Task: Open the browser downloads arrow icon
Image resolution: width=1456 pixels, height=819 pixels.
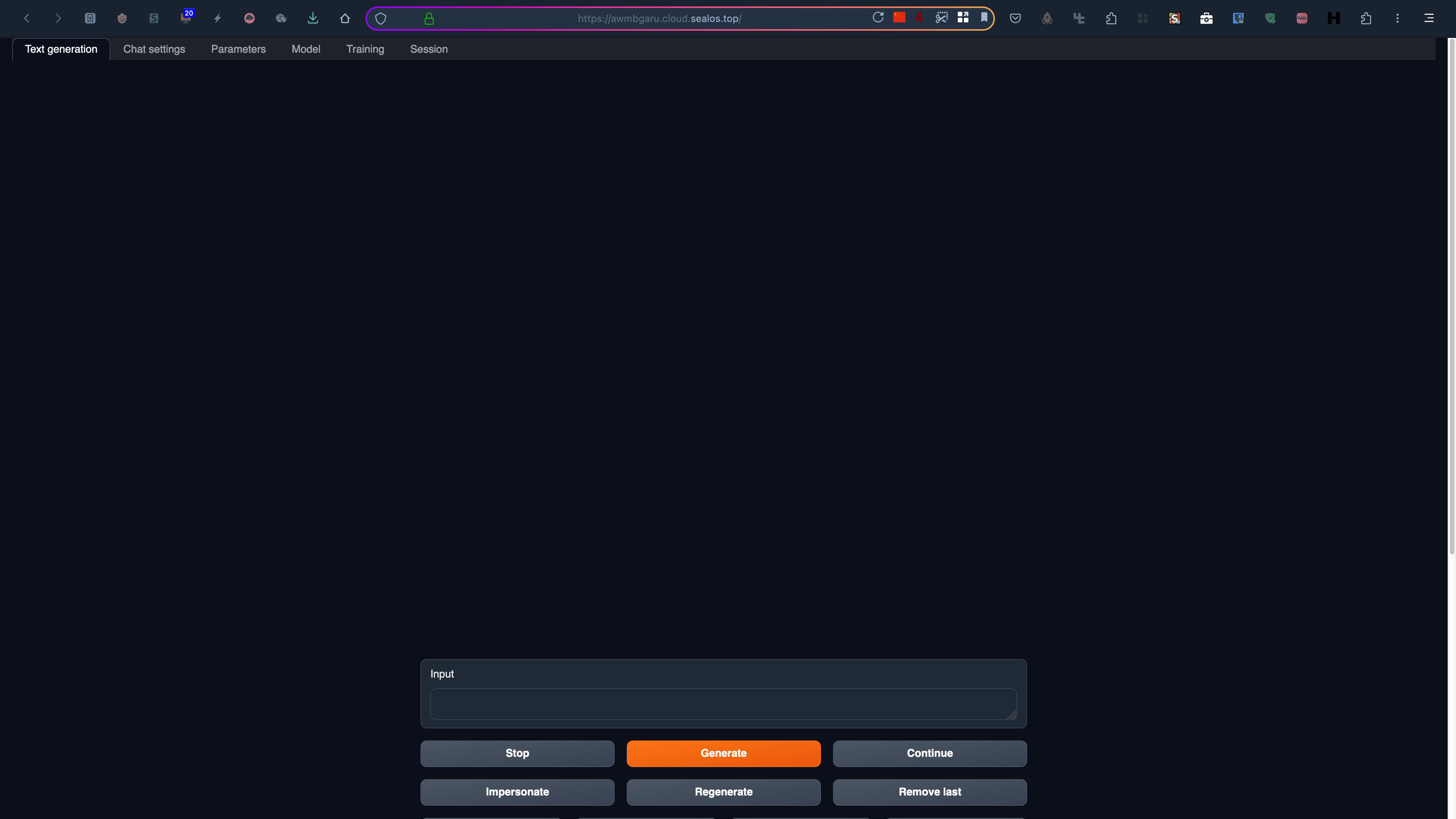Action: click(x=312, y=19)
